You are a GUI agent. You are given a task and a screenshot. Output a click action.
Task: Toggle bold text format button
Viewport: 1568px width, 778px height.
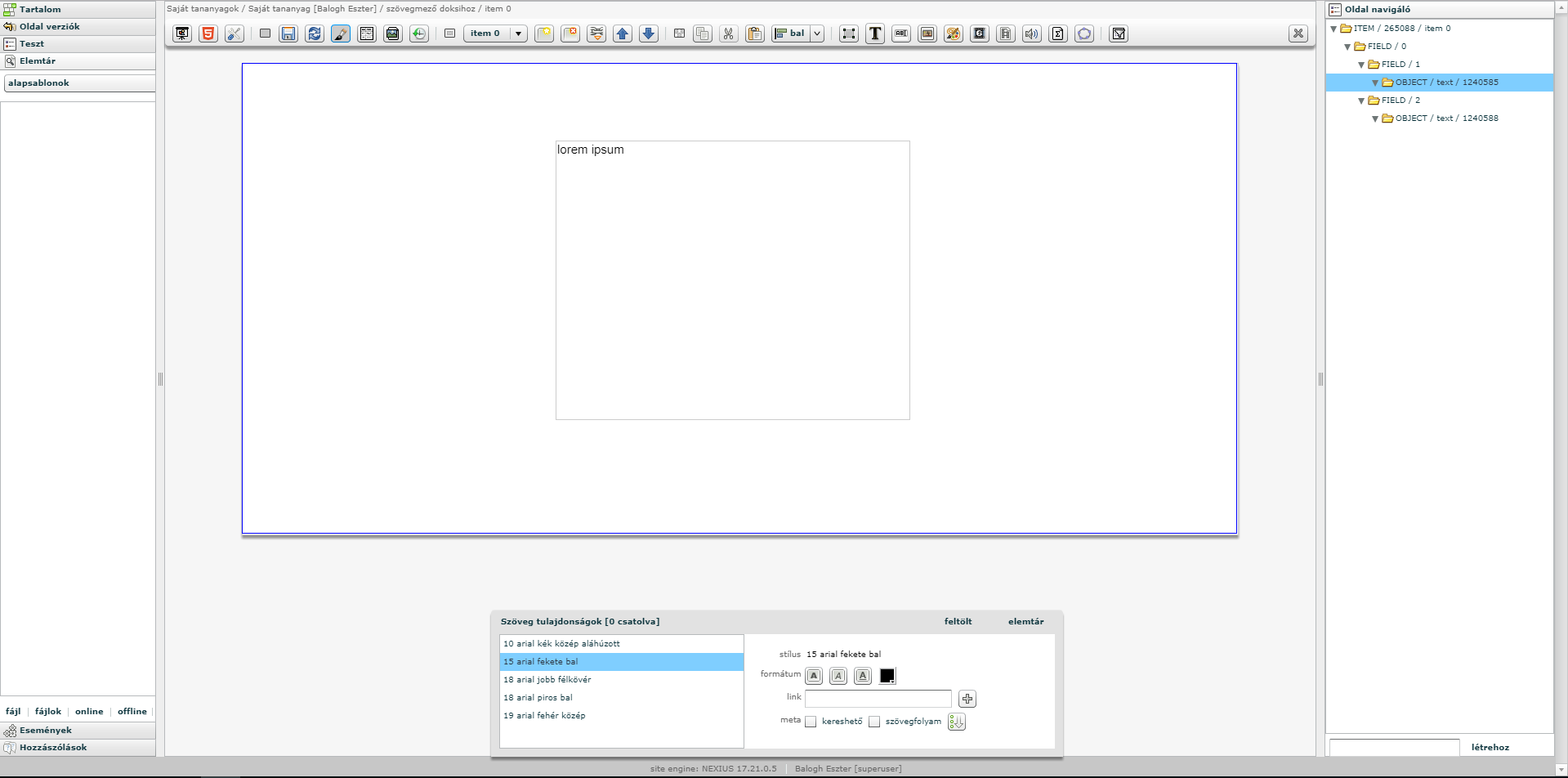pos(814,676)
